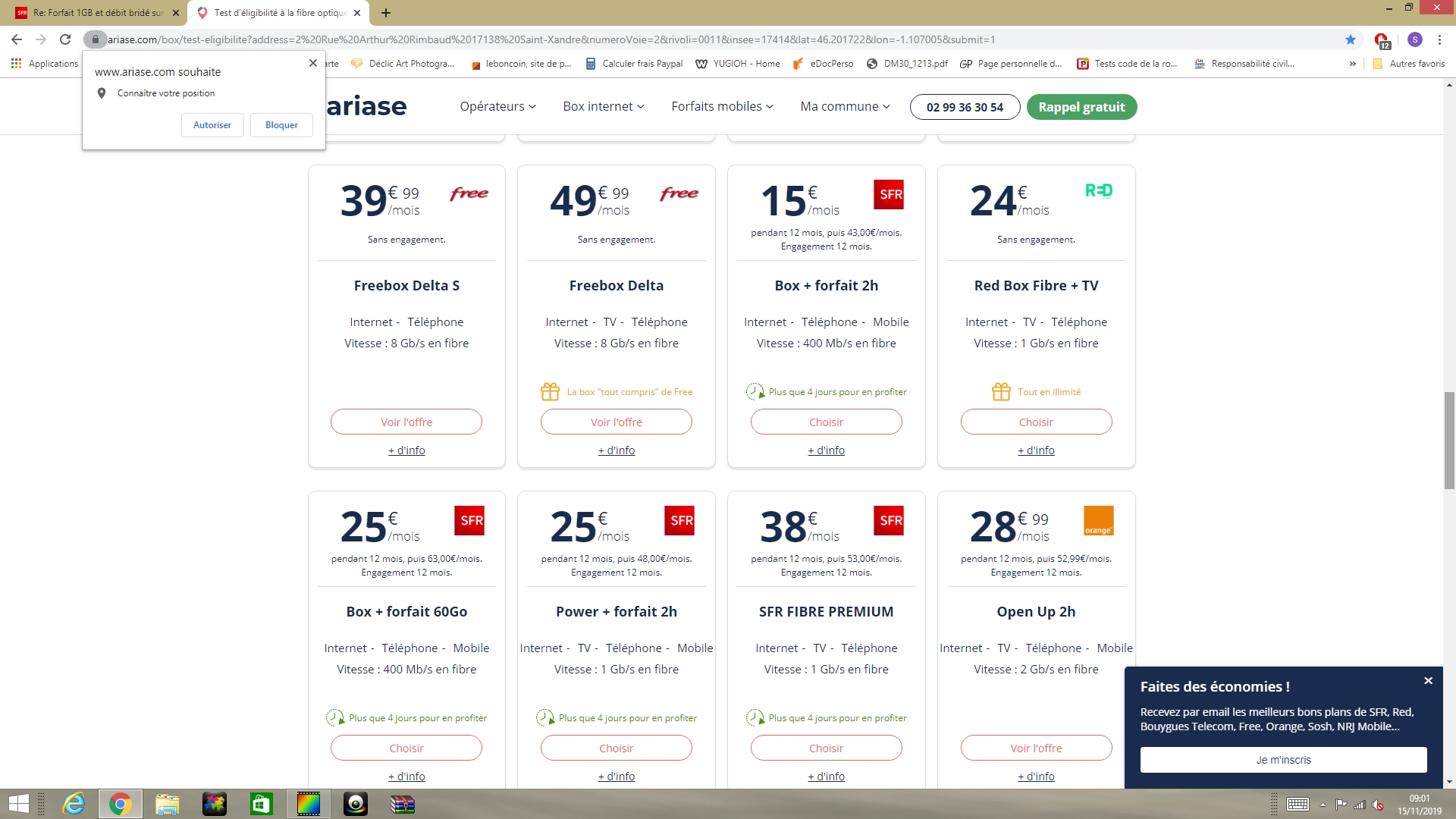Screen dimensions: 1456x819
Task: Switch to the 'Re: Forfait 1GB' SFR tab
Action: (x=95, y=13)
